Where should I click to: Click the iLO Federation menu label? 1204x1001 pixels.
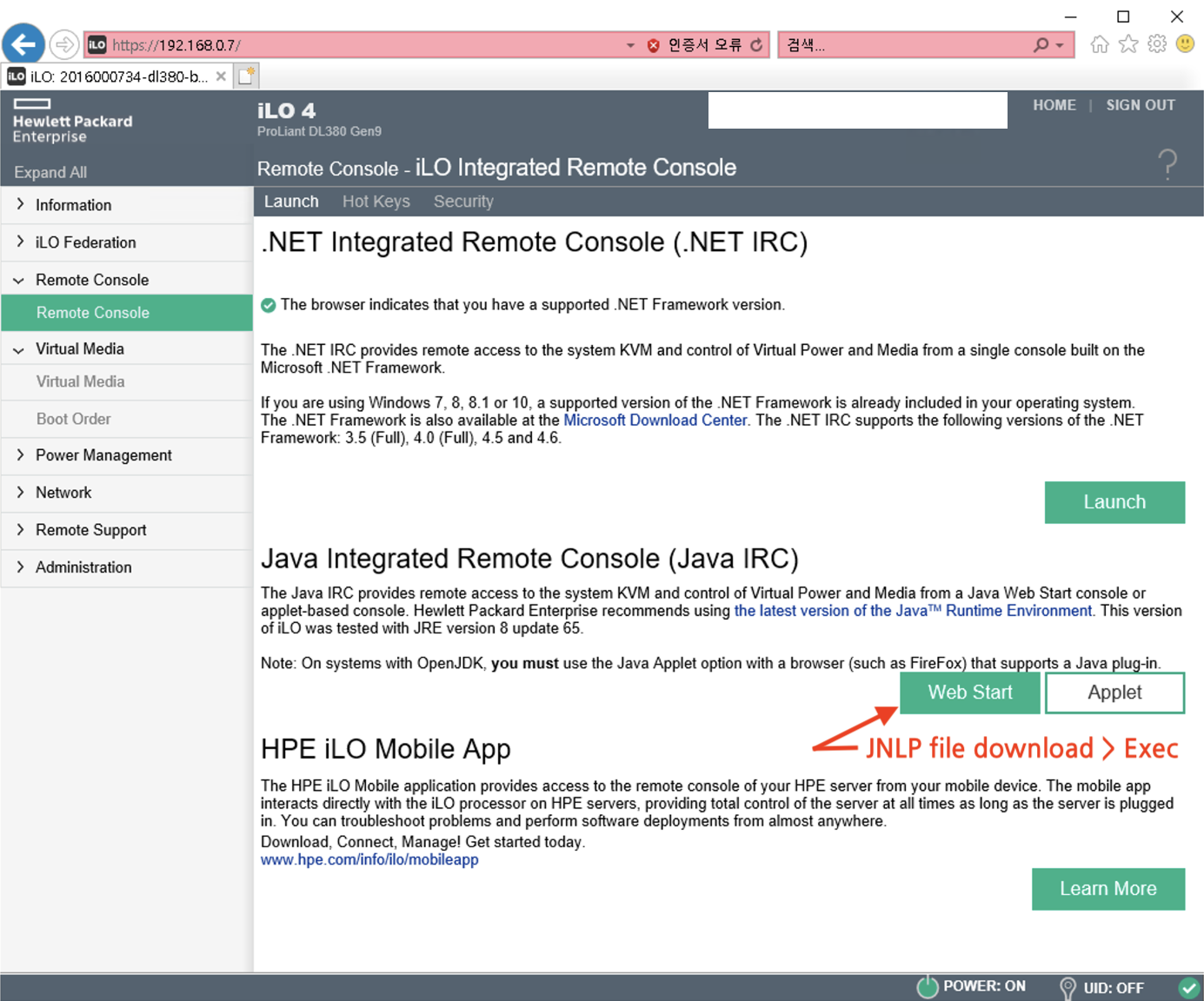click(86, 242)
